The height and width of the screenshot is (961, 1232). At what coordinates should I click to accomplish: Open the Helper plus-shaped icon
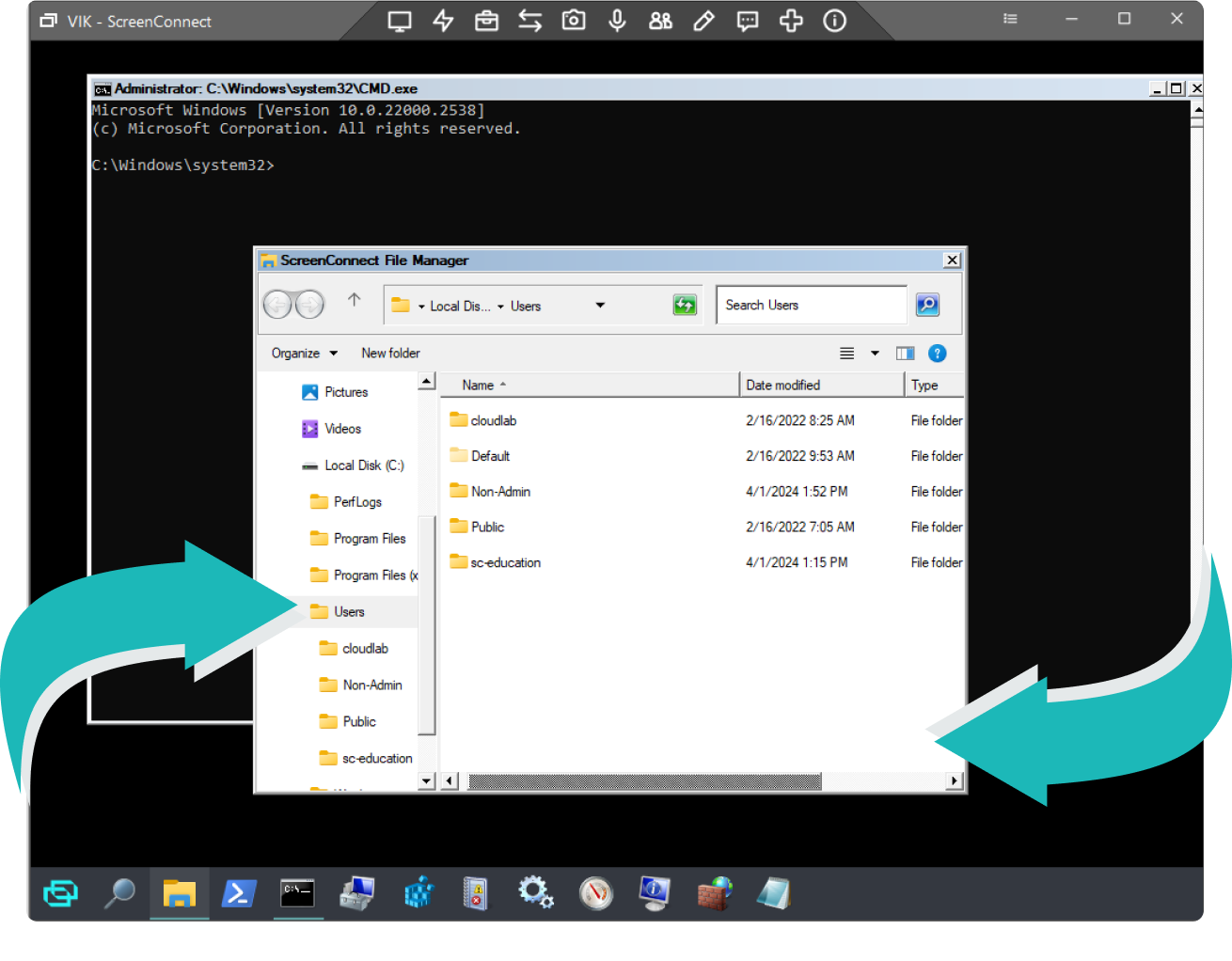[791, 21]
